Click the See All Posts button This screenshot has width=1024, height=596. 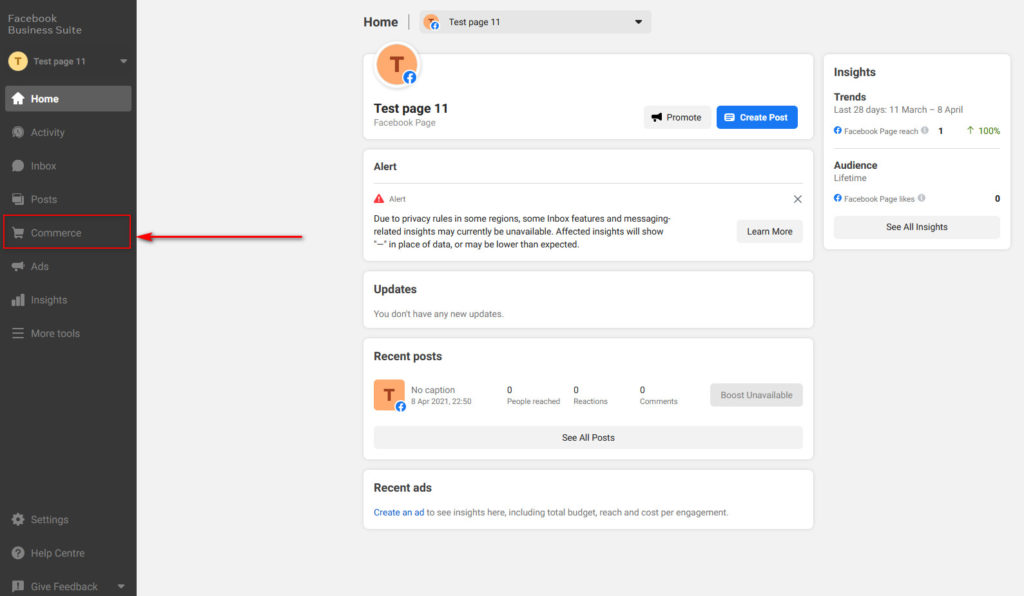point(588,437)
